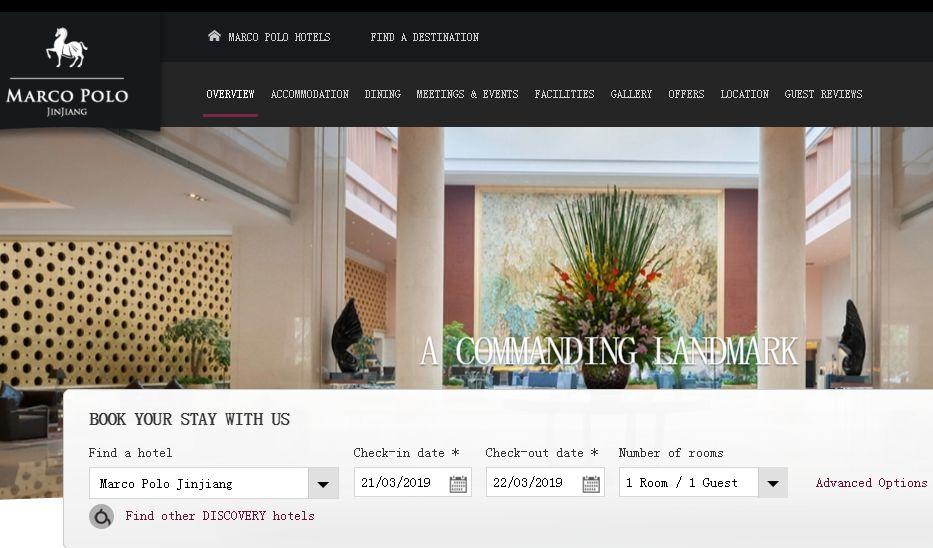Click the Find a Destination link
The image size is (933, 548).
[424, 37]
